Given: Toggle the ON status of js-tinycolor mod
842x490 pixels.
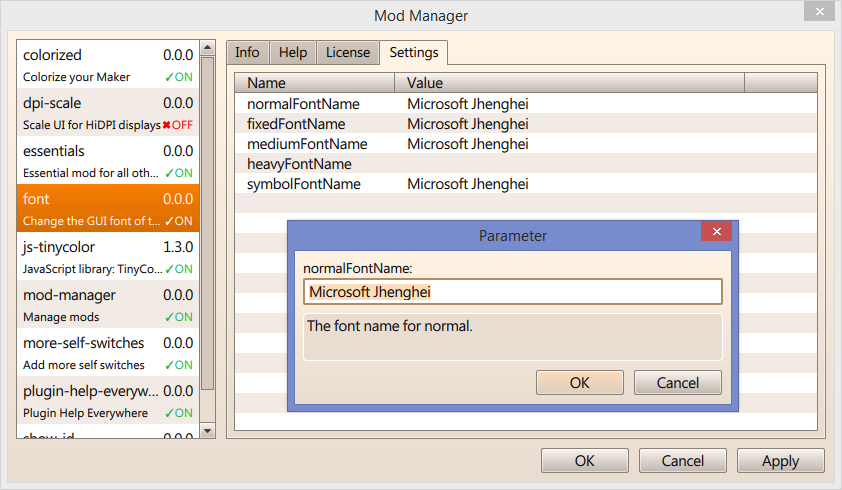Looking at the screenshot, I should 179,269.
